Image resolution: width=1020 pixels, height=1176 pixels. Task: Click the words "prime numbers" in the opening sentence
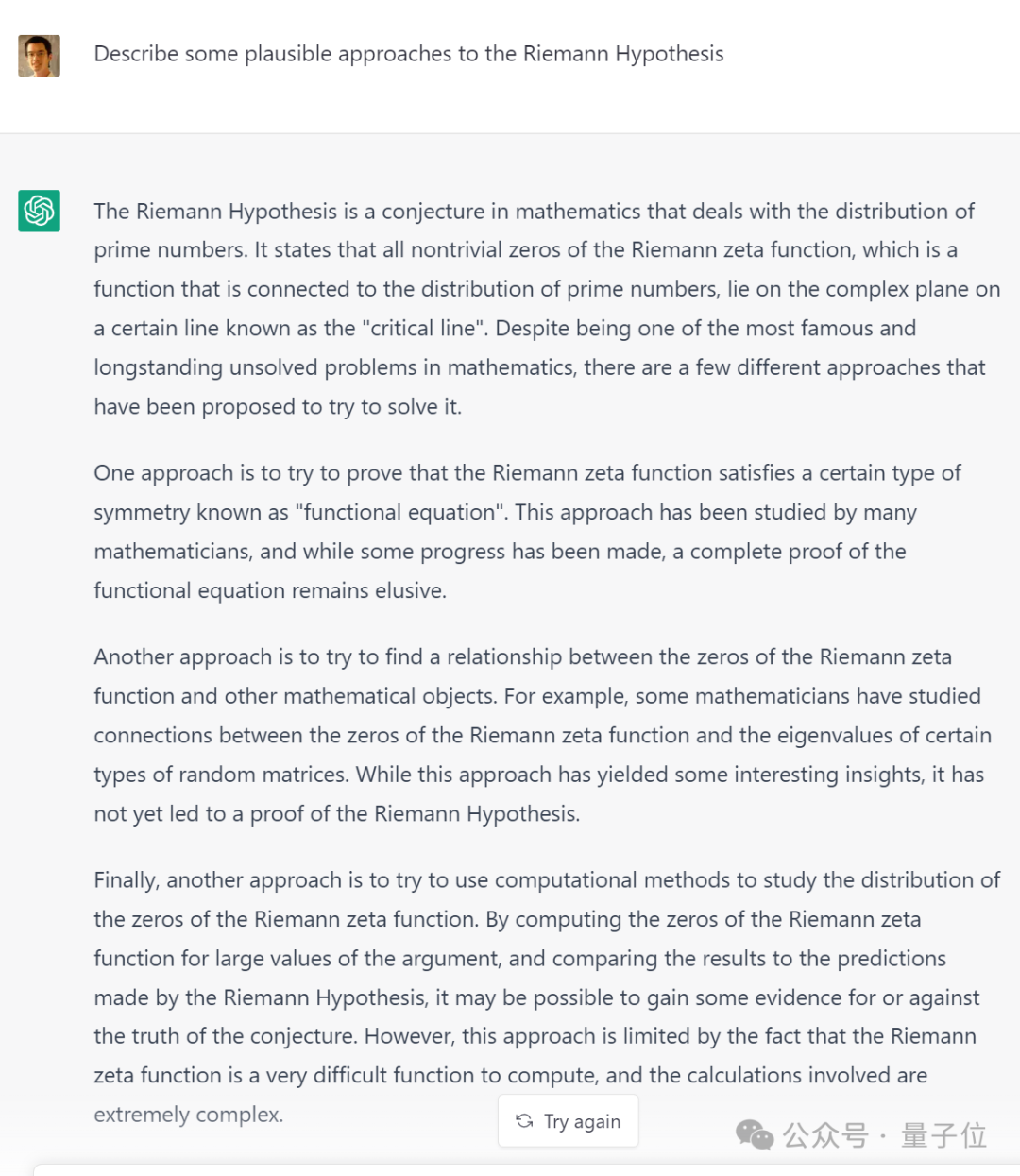point(170,250)
